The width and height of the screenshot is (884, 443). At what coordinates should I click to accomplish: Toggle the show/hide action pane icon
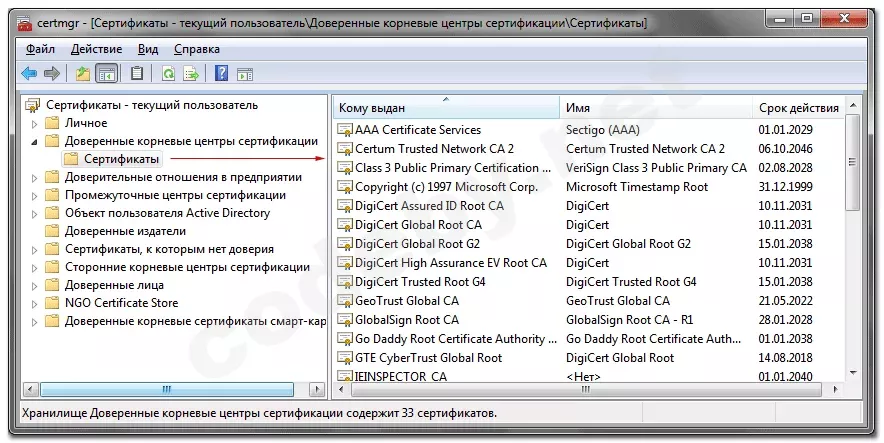tap(245, 73)
